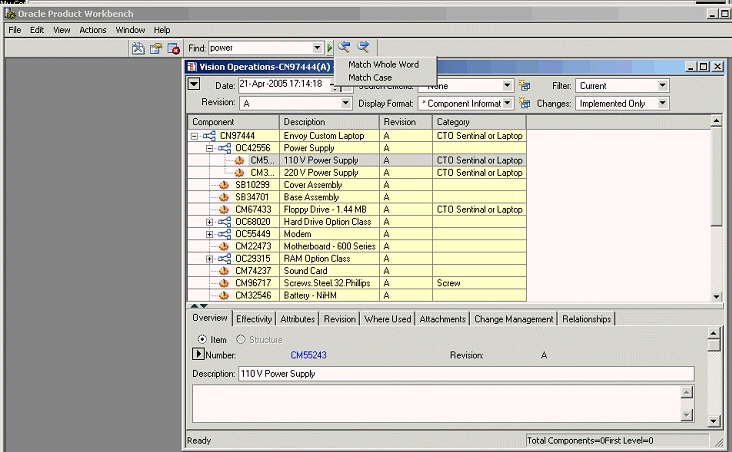The image size is (732, 452).
Task: Open the File menu
Action: (x=15, y=30)
